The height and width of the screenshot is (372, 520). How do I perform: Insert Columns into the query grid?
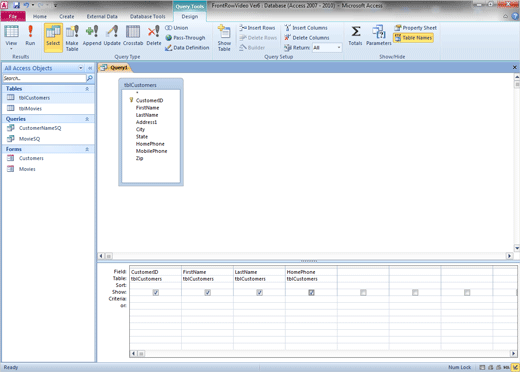(x=306, y=28)
